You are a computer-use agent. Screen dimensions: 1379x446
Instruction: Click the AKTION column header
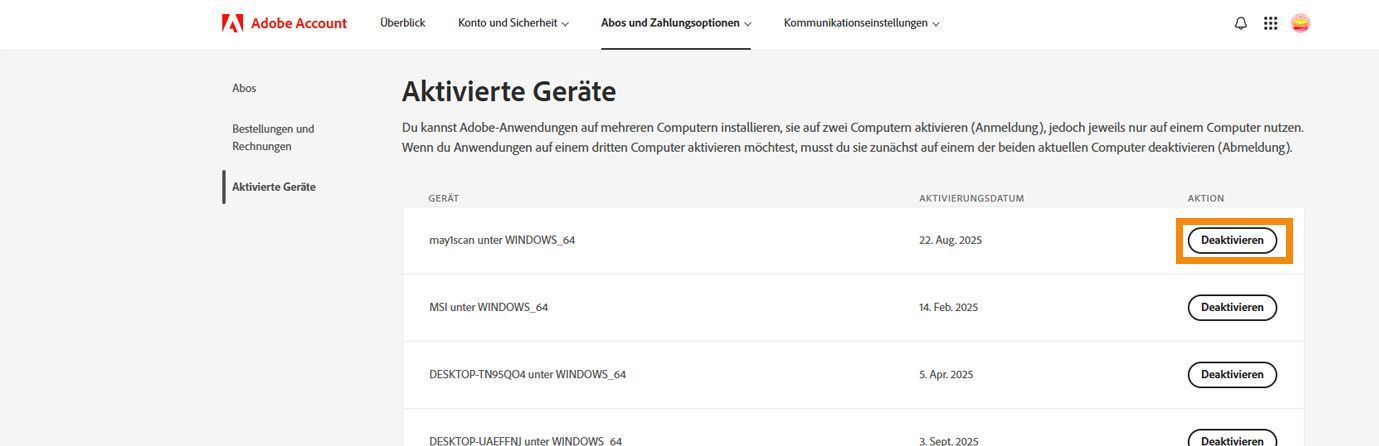(1205, 199)
